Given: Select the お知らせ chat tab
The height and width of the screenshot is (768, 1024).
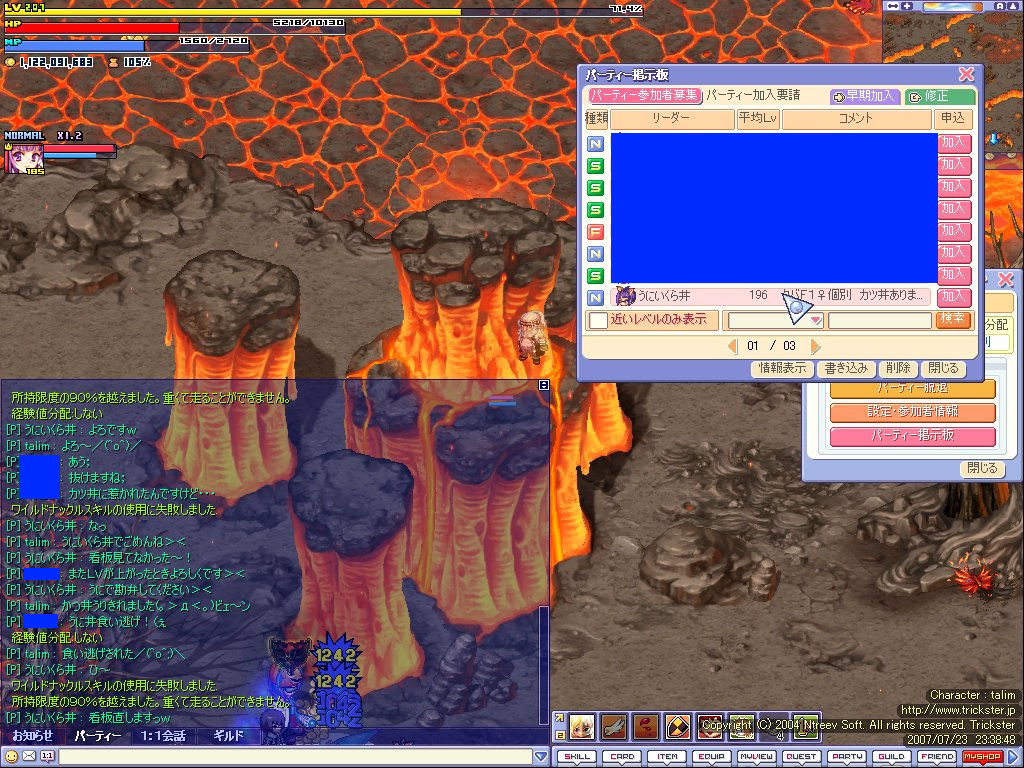Looking at the screenshot, I should point(32,735).
